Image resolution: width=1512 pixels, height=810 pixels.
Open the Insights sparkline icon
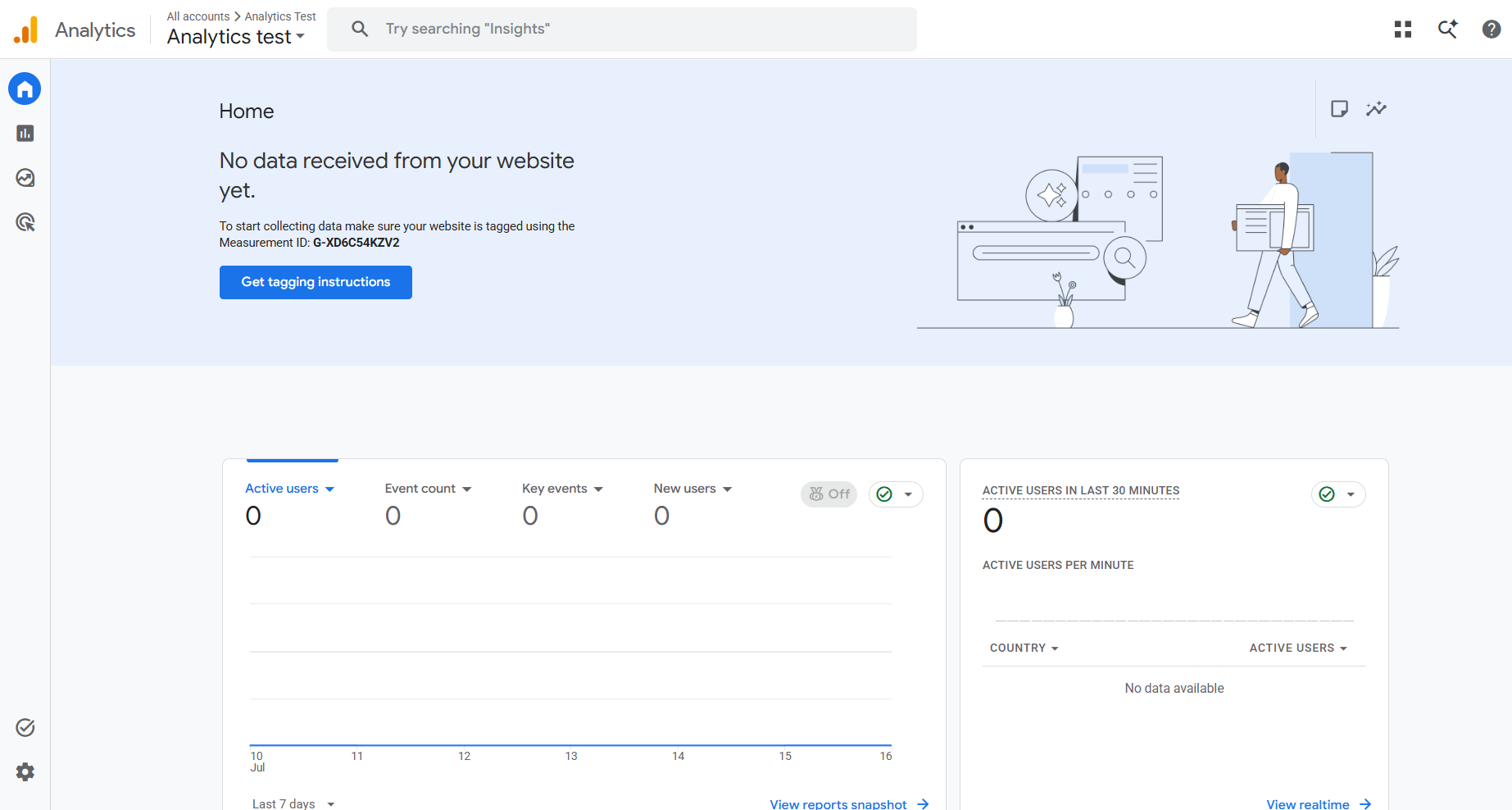point(1376,109)
